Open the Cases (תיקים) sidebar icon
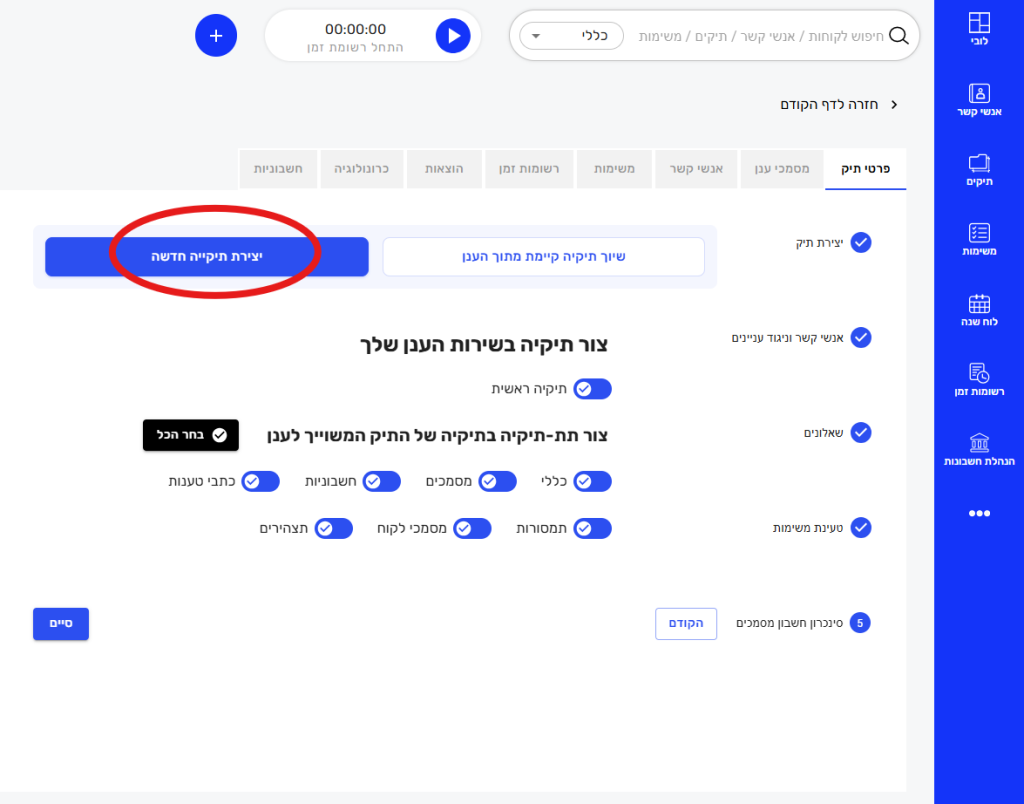Image resolution: width=1024 pixels, height=804 pixels. pyautogui.click(x=979, y=170)
